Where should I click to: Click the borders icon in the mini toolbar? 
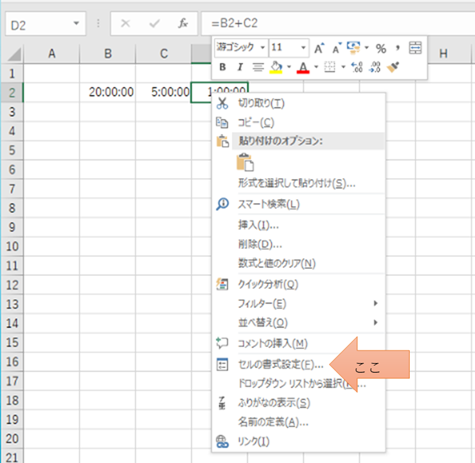(330, 67)
